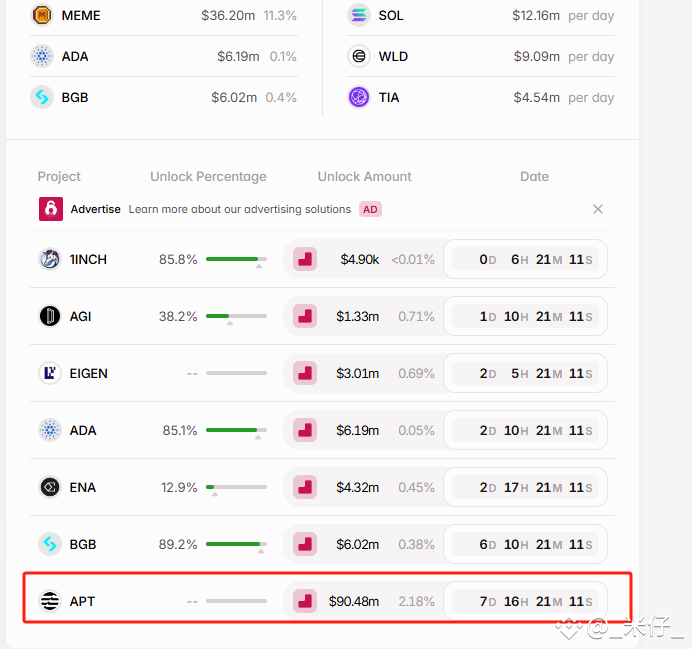Open the 1INCH project name

click(88, 259)
